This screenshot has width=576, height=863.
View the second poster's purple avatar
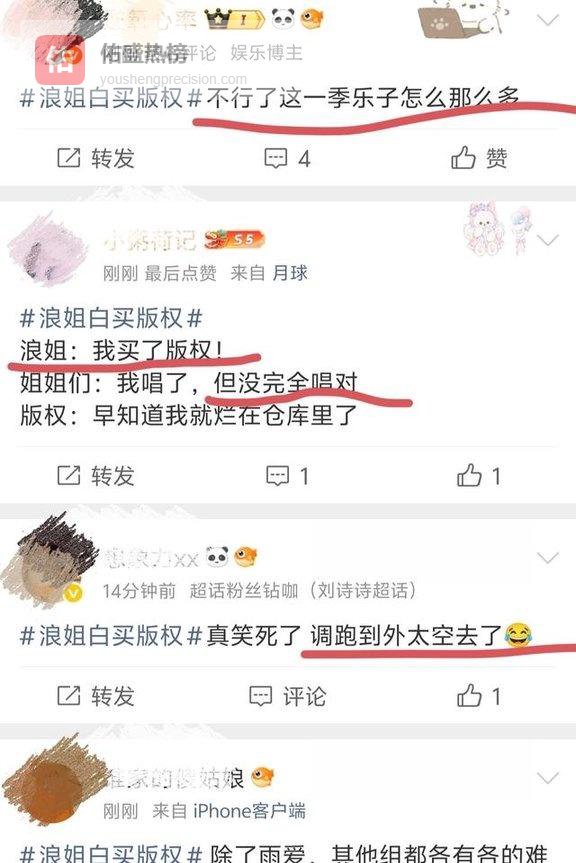coord(47,250)
